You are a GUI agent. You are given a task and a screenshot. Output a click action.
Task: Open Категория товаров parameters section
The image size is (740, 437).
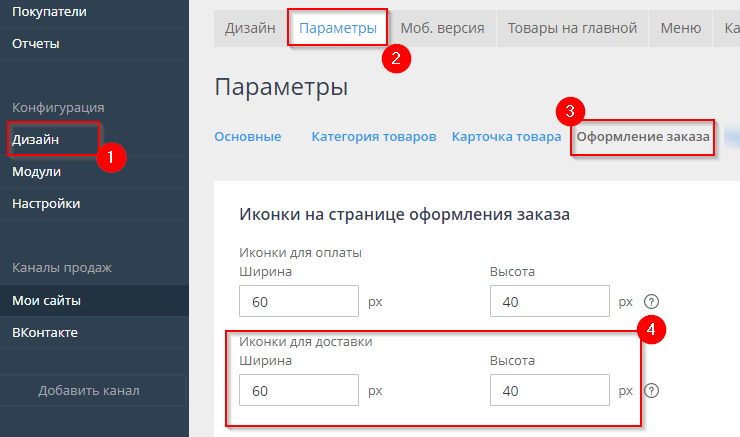tap(373, 136)
